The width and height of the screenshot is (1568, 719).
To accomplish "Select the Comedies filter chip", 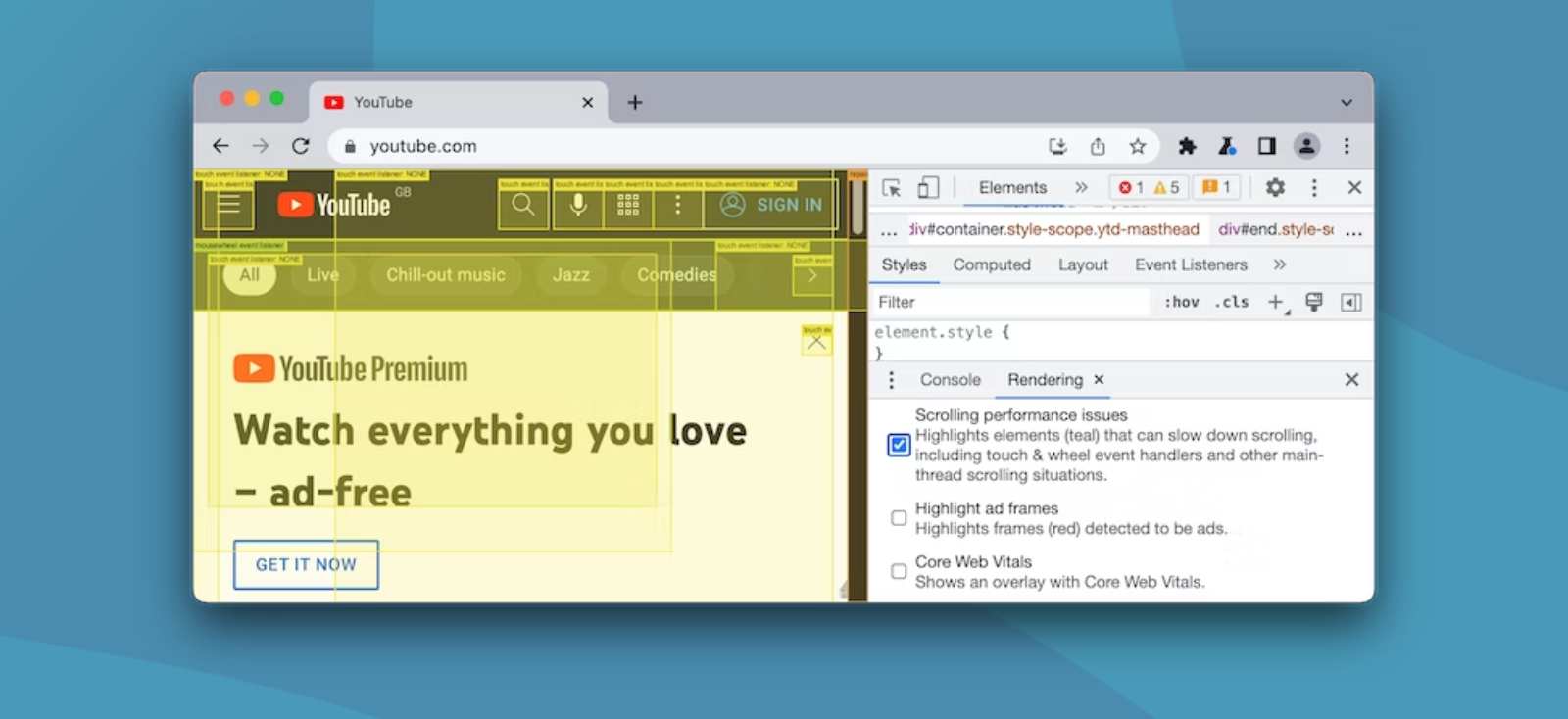I will click(676, 275).
